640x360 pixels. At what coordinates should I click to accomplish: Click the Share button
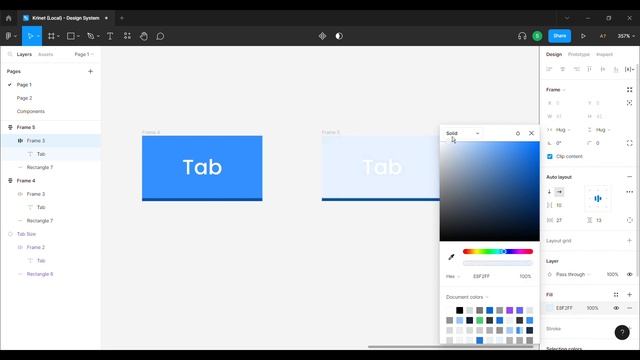[560, 36]
